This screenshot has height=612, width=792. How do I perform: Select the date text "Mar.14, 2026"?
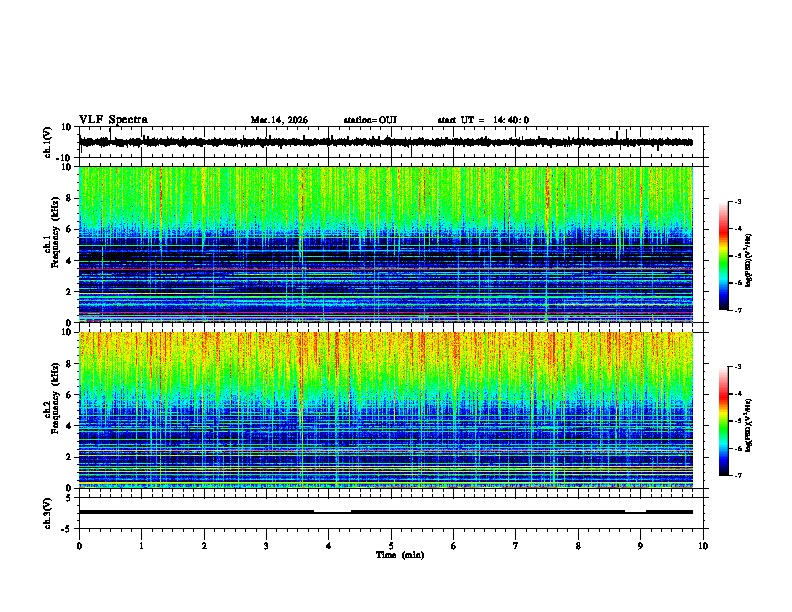pos(279,120)
